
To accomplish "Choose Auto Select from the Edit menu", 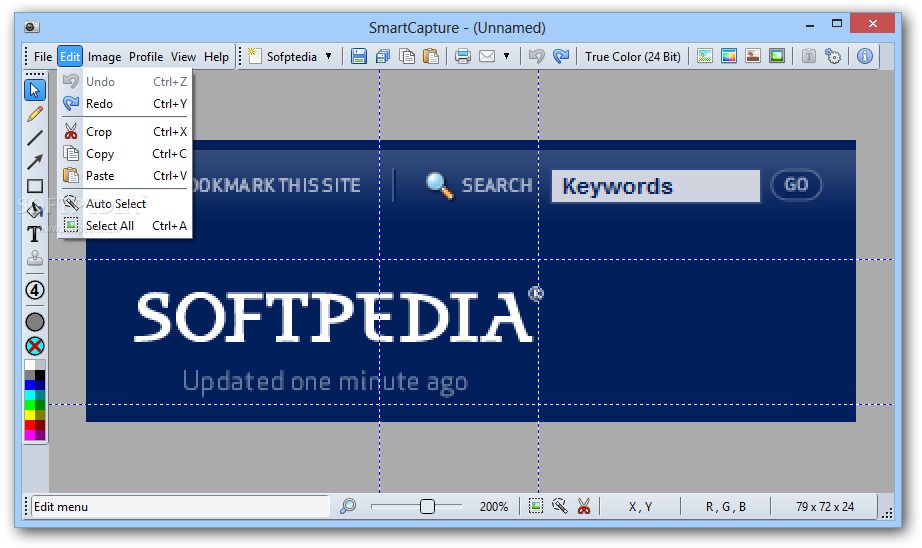I will (x=125, y=203).
